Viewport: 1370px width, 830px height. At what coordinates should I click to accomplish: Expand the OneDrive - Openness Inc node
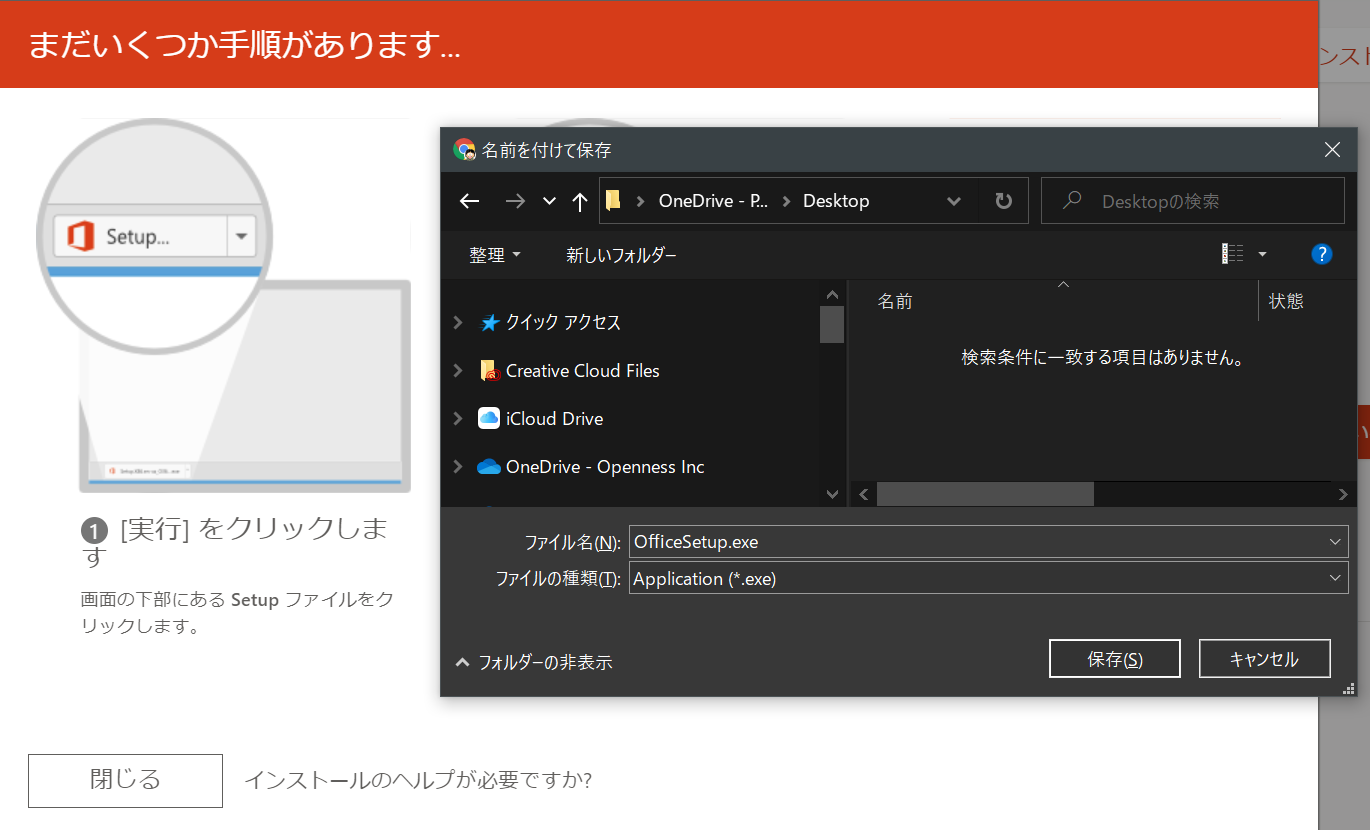coord(458,466)
